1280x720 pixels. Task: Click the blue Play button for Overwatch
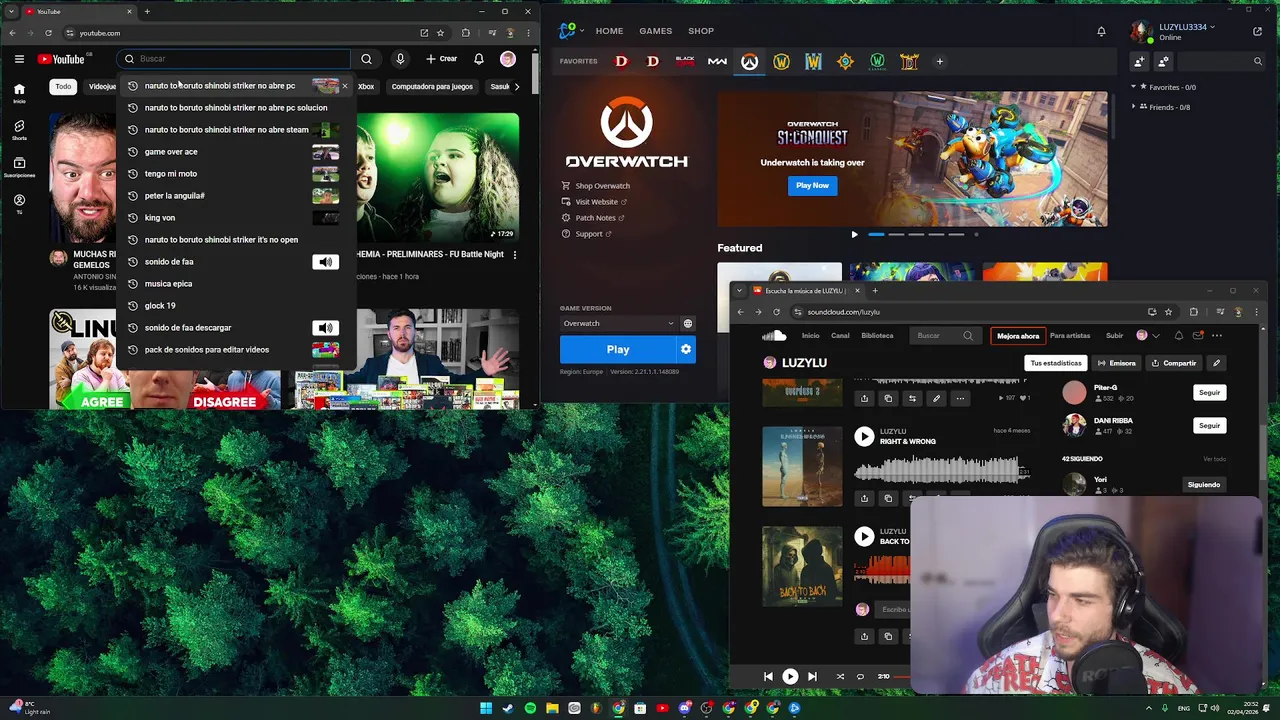point(618,349)
